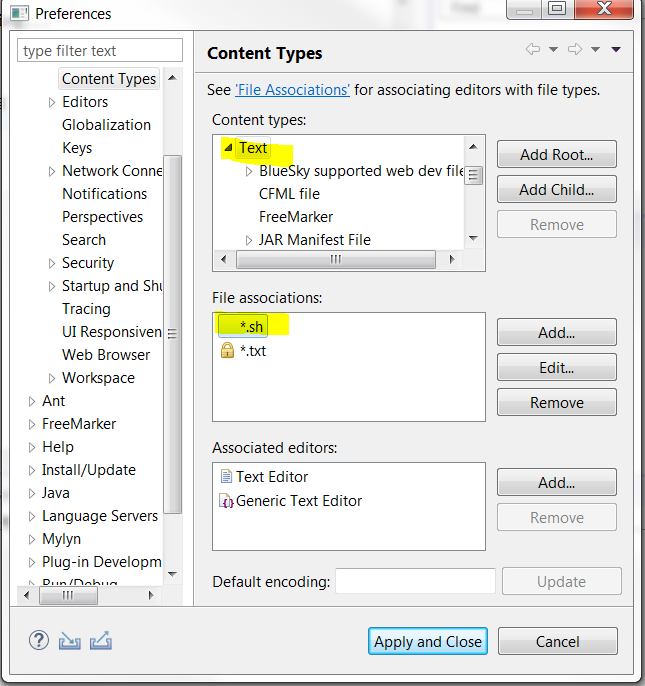Go forward using the right arrow icon
The height and width of the screenshot is (686, 645).
tap(575, 49)
